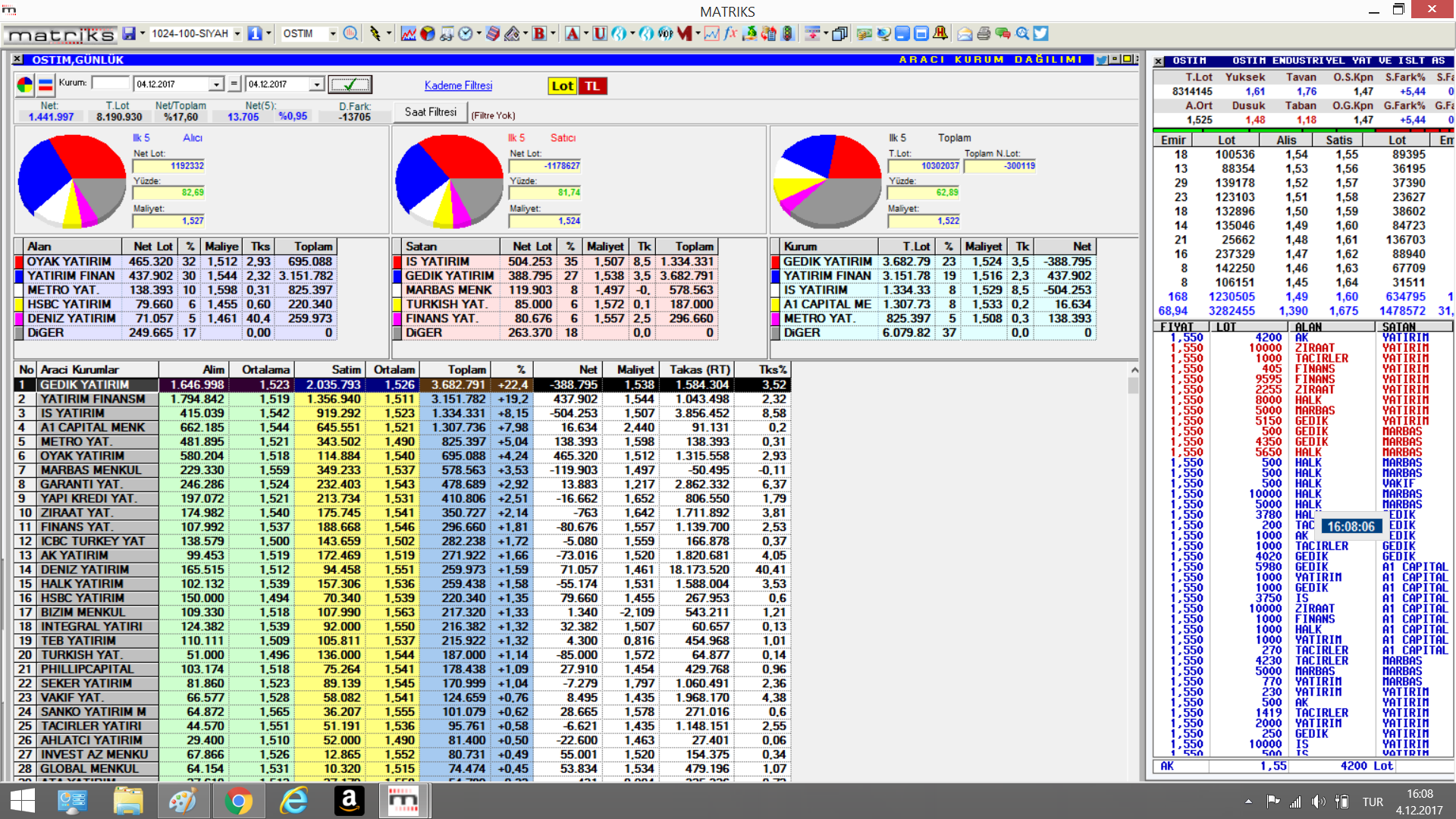Open the Kademe Filtresi link
Screen dimensions: 1456x819
click(458, 86)
